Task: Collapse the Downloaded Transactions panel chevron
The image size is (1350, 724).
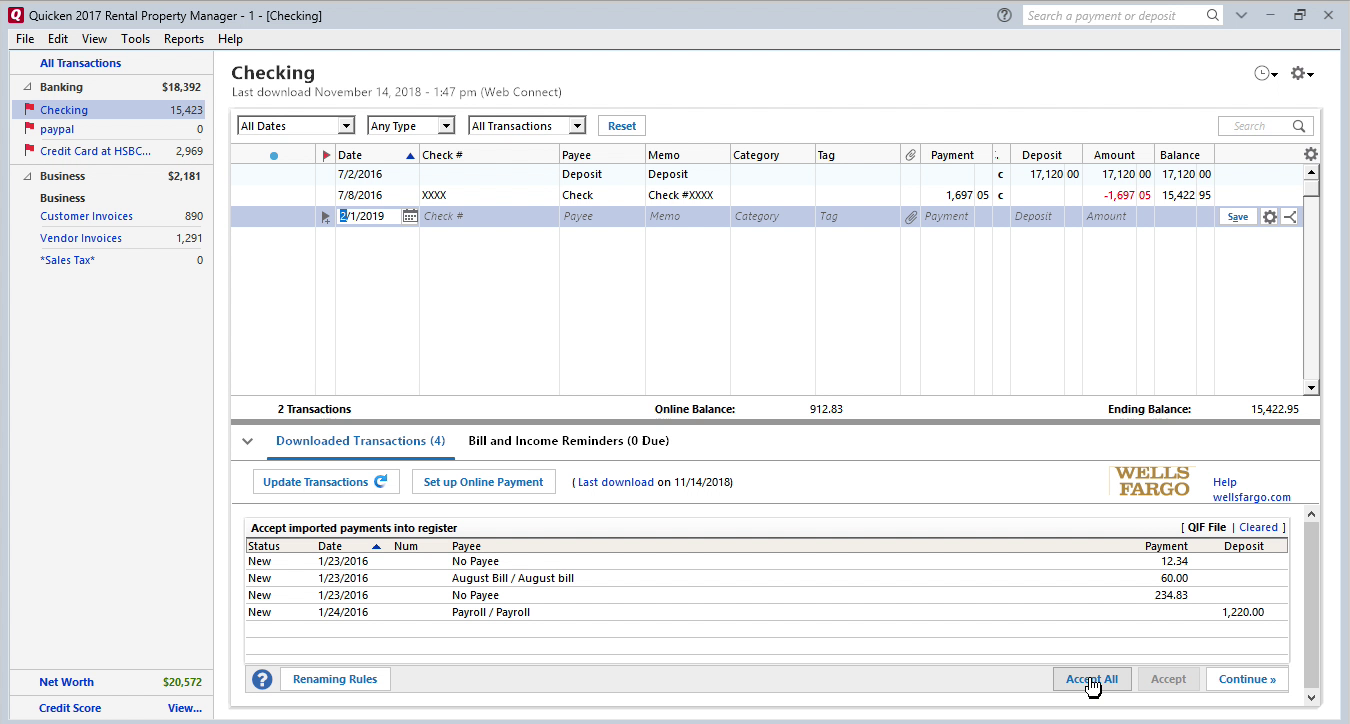Action: click(x=247, y=441)
